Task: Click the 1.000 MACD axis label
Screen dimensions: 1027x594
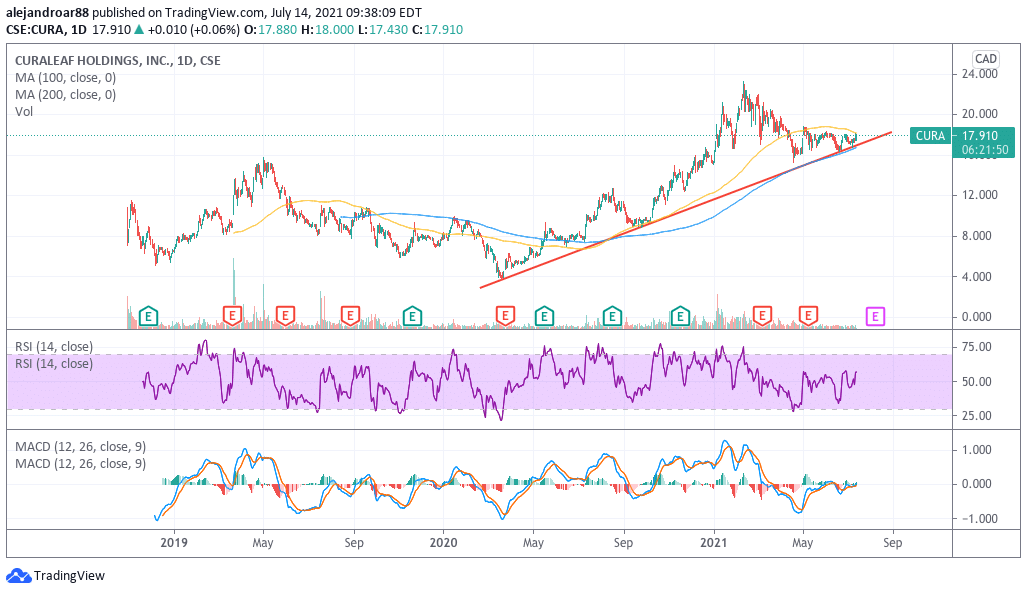Action: coord(976,450)
